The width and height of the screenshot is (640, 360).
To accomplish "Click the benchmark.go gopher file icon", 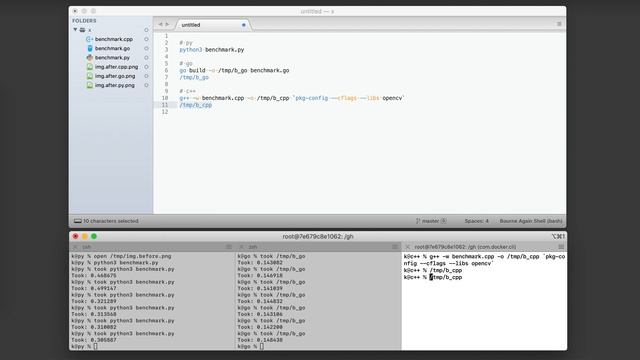I will (90, 49).
